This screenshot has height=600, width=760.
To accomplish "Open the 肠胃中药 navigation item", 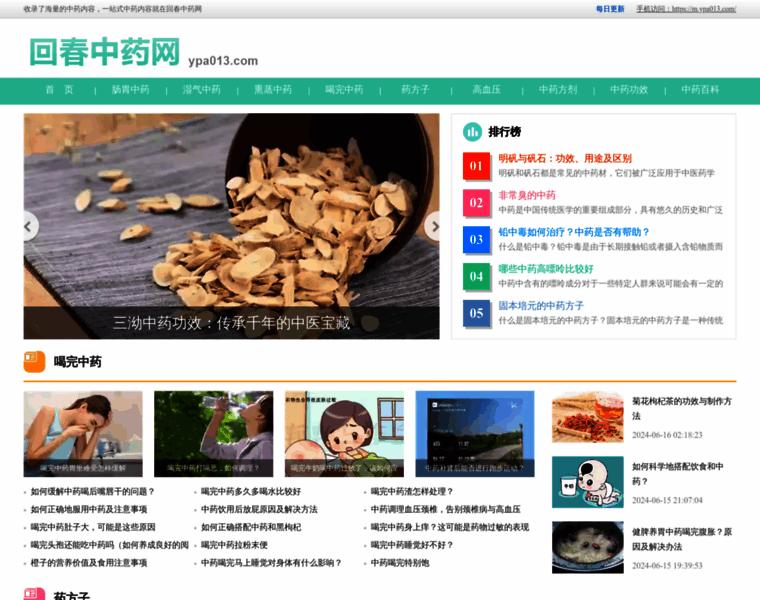I will tap(130, 90).
